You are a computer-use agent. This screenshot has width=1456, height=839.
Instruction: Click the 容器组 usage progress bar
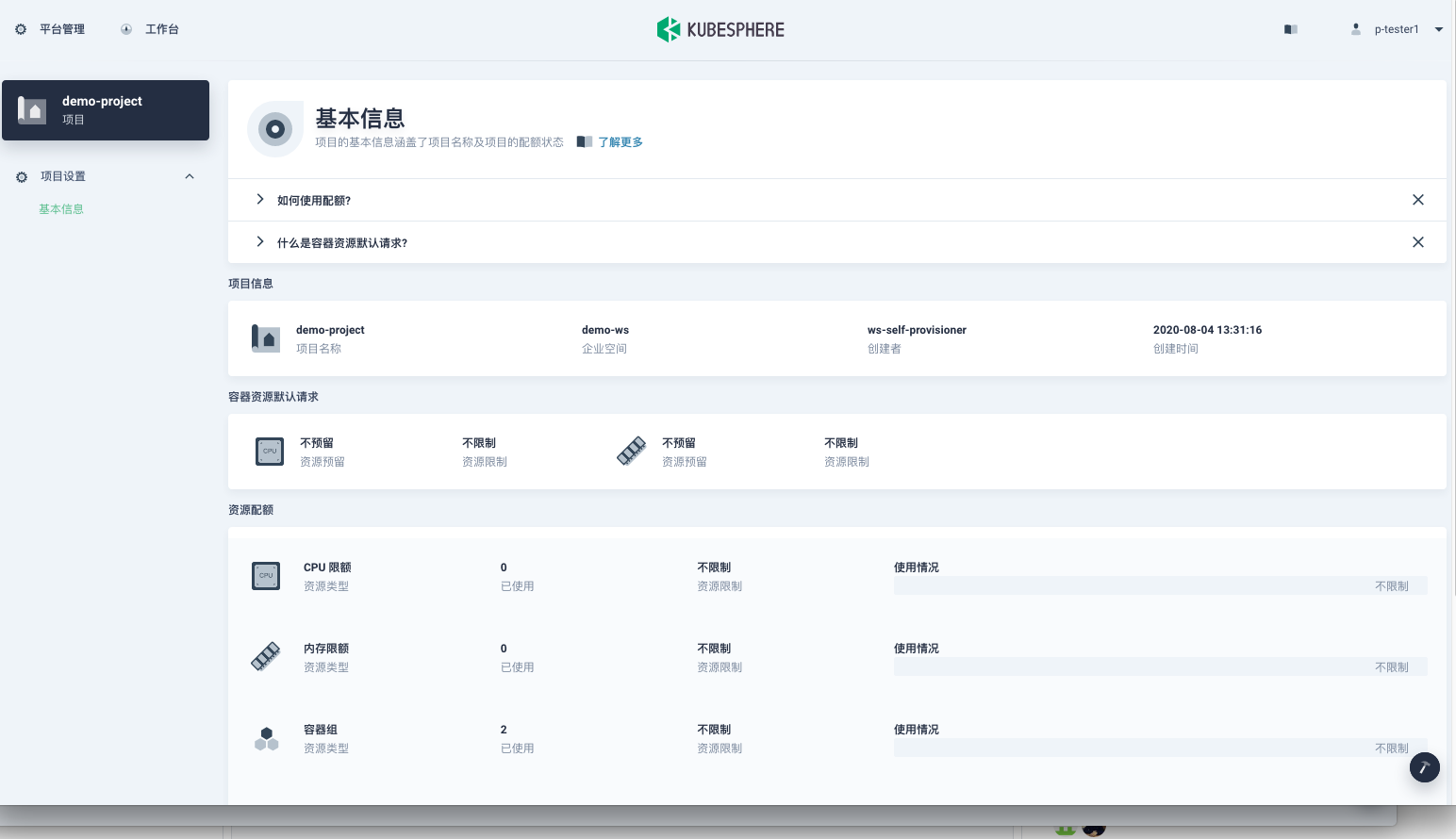pos(1161,748)
